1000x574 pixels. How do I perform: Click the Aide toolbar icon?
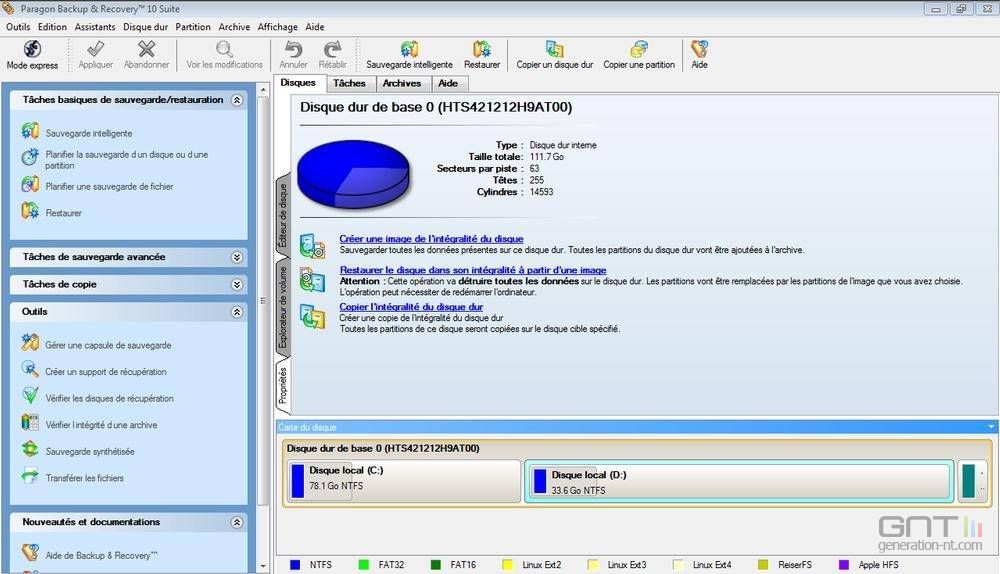click(x=700, y=49)
